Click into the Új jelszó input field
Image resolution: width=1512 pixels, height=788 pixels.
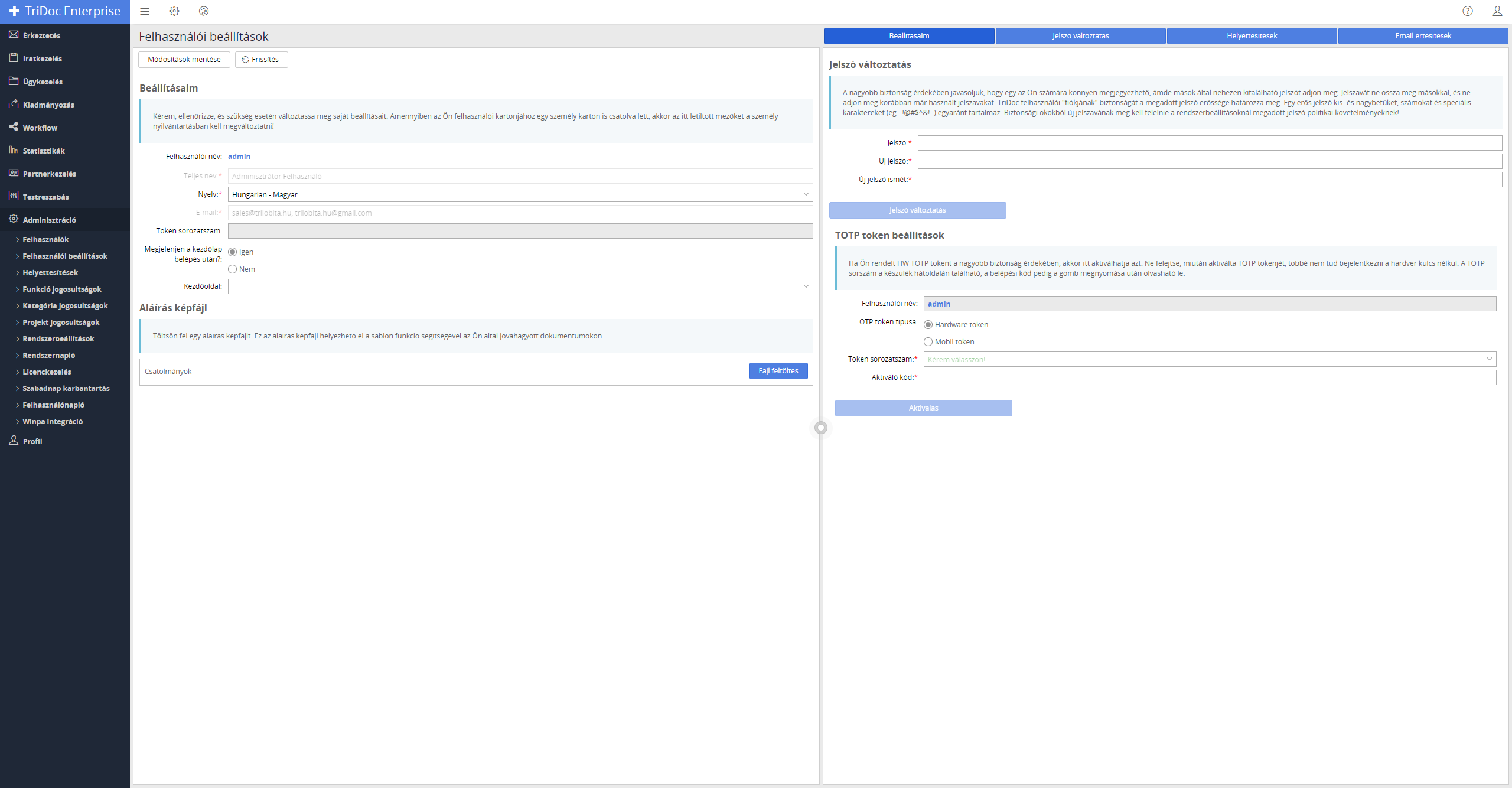1209,161
